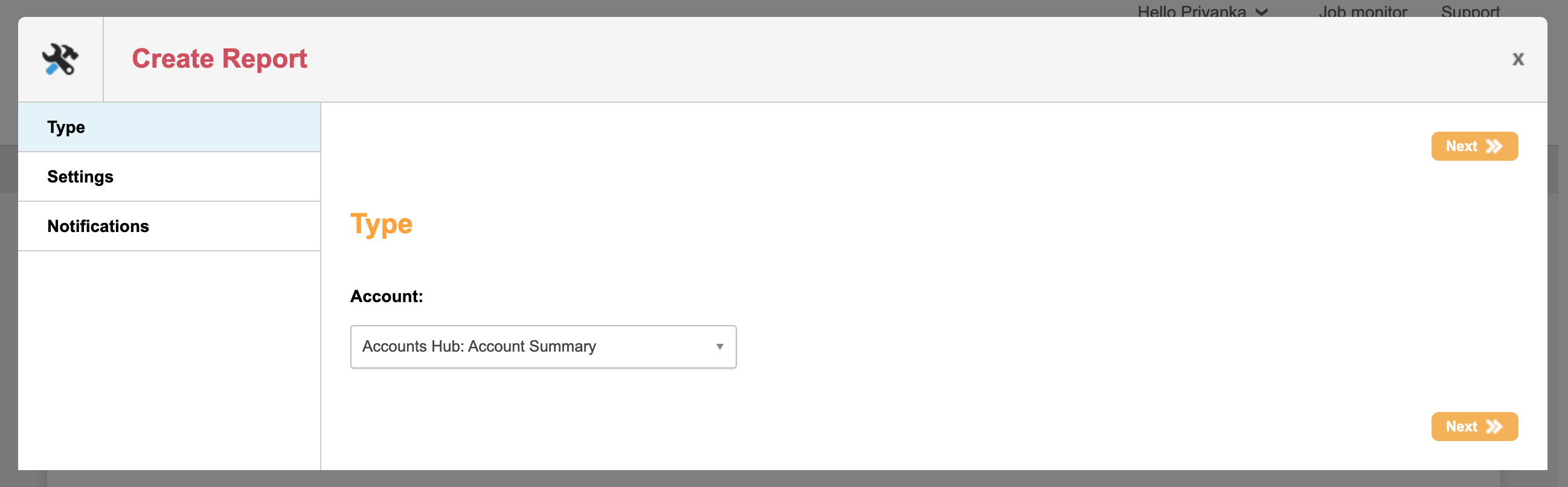Screen dimensions: 1568x487
Task: Switch to the Settings step
Action: 169,176
